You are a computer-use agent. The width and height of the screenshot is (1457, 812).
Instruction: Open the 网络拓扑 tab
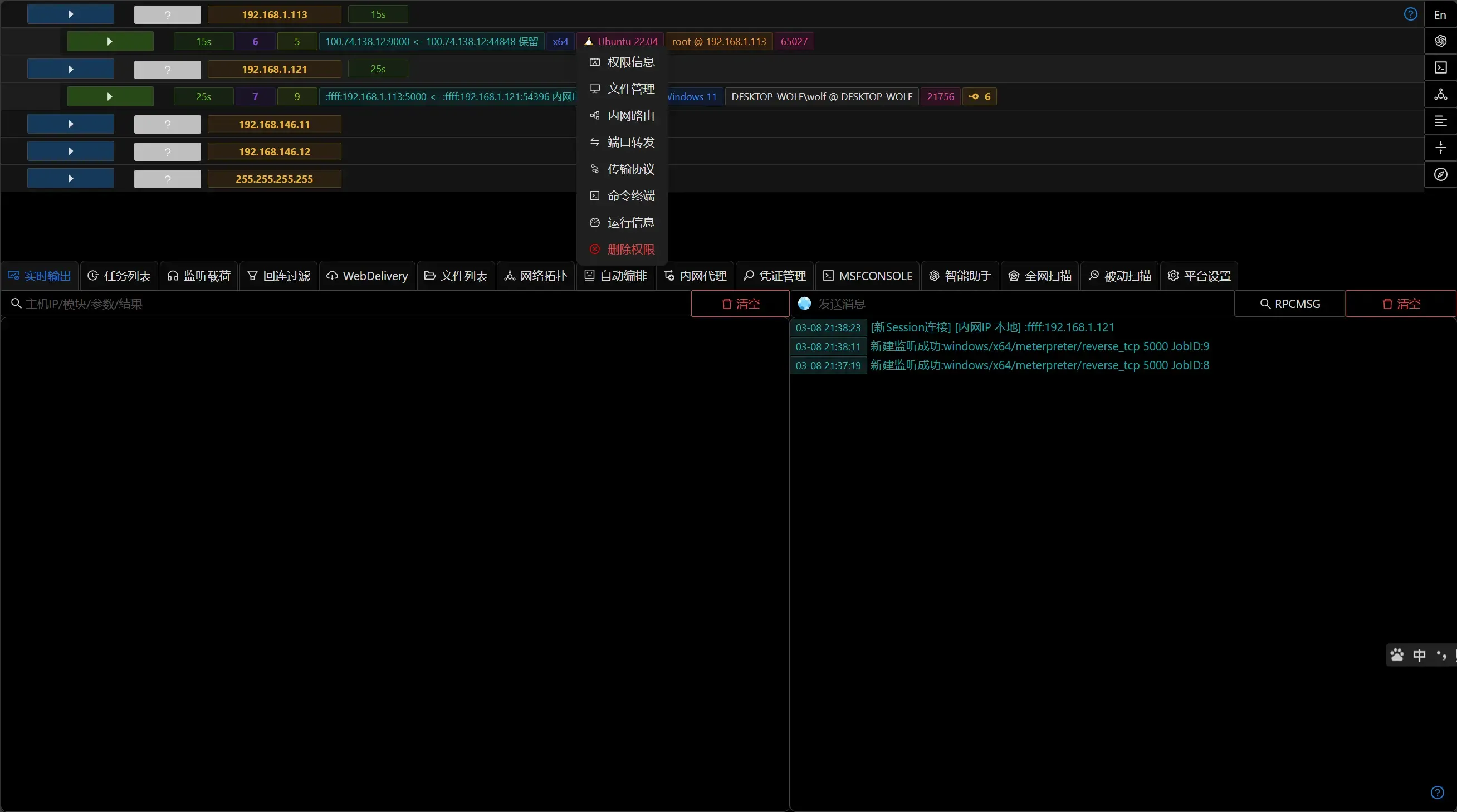click(x=536, y=276)
